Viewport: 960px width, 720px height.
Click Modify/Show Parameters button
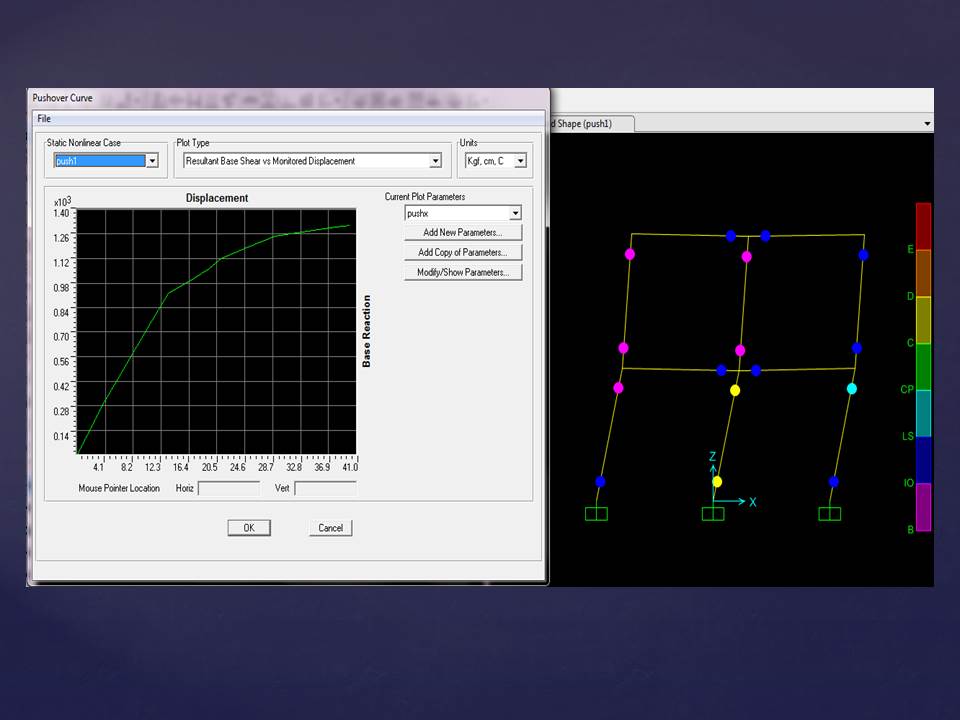click(x=463, y=273)
